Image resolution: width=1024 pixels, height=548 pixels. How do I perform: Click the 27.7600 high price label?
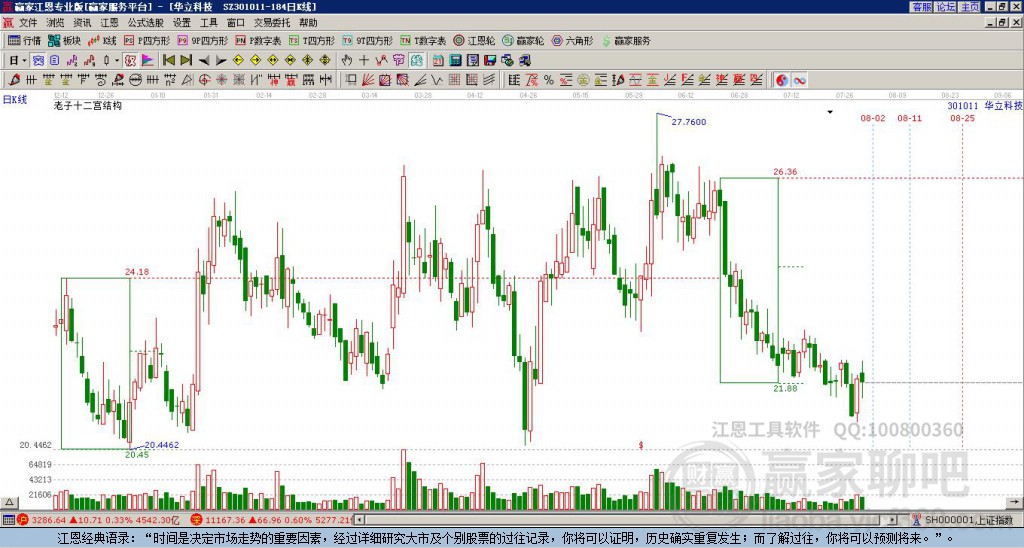689,122
